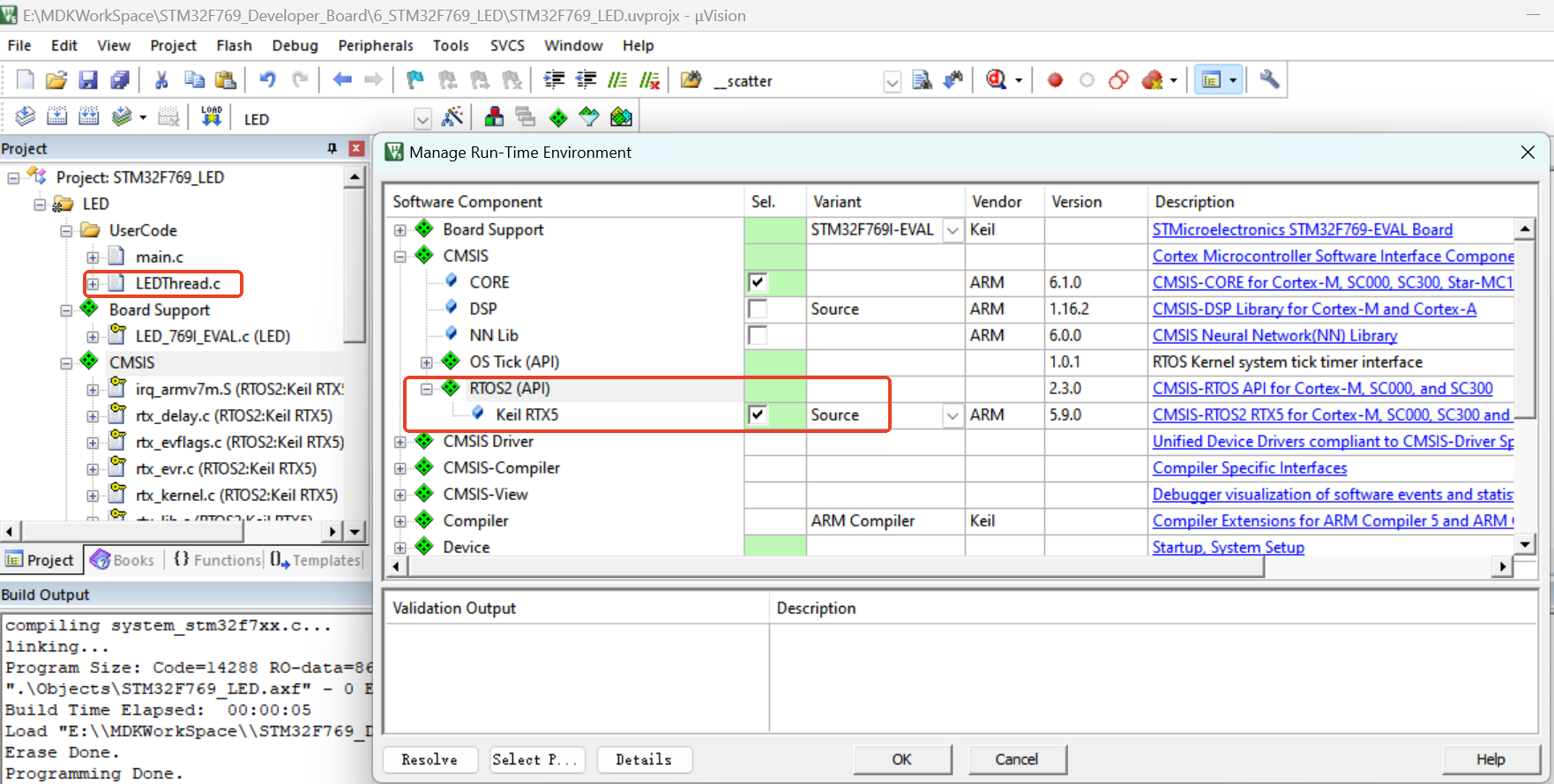The image size is (1554, 784).
Task: Click the Undo arrow icon
Action: pyautogui.click(x=267, y=80)
